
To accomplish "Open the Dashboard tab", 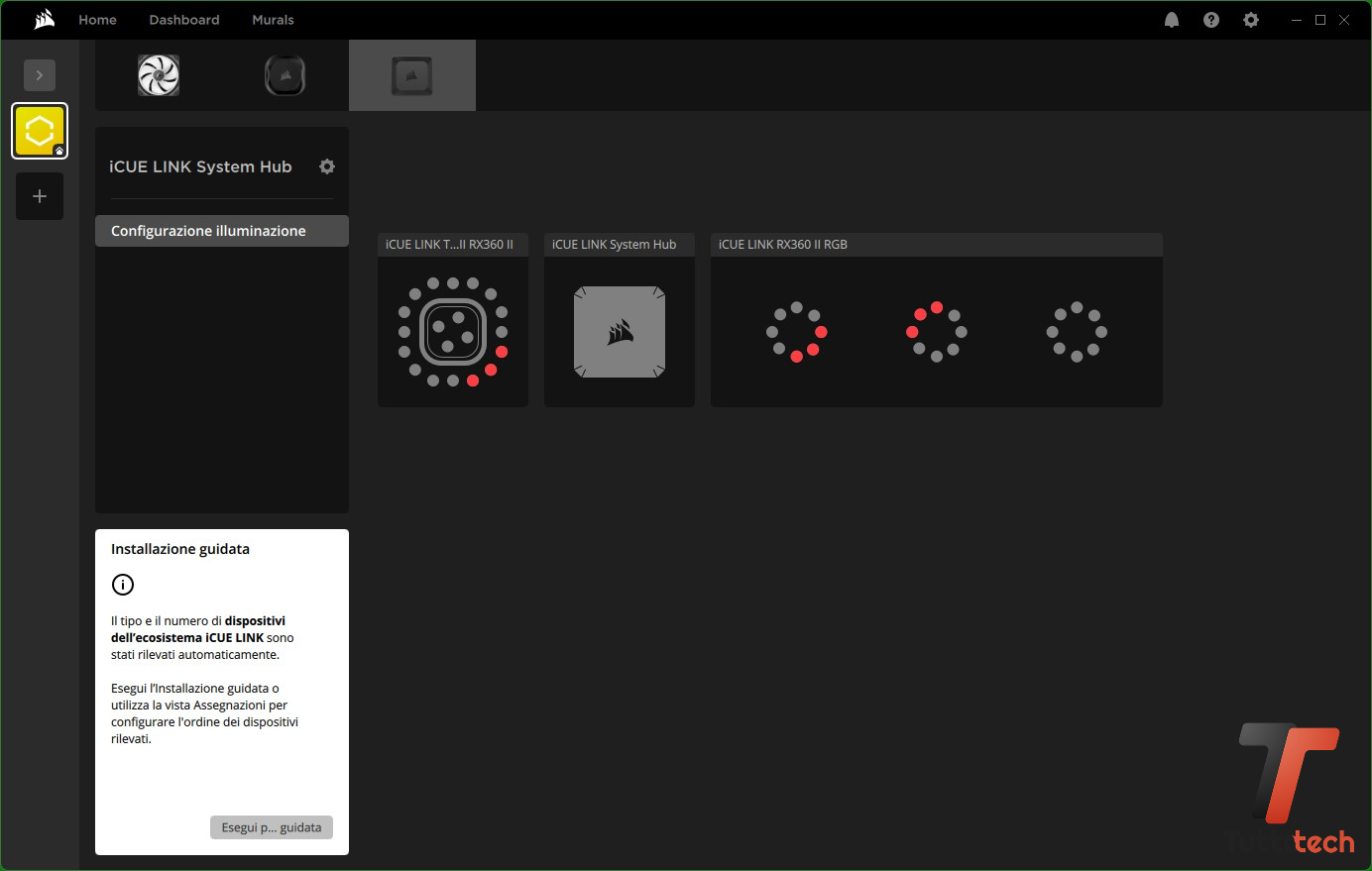I will 184,20.
